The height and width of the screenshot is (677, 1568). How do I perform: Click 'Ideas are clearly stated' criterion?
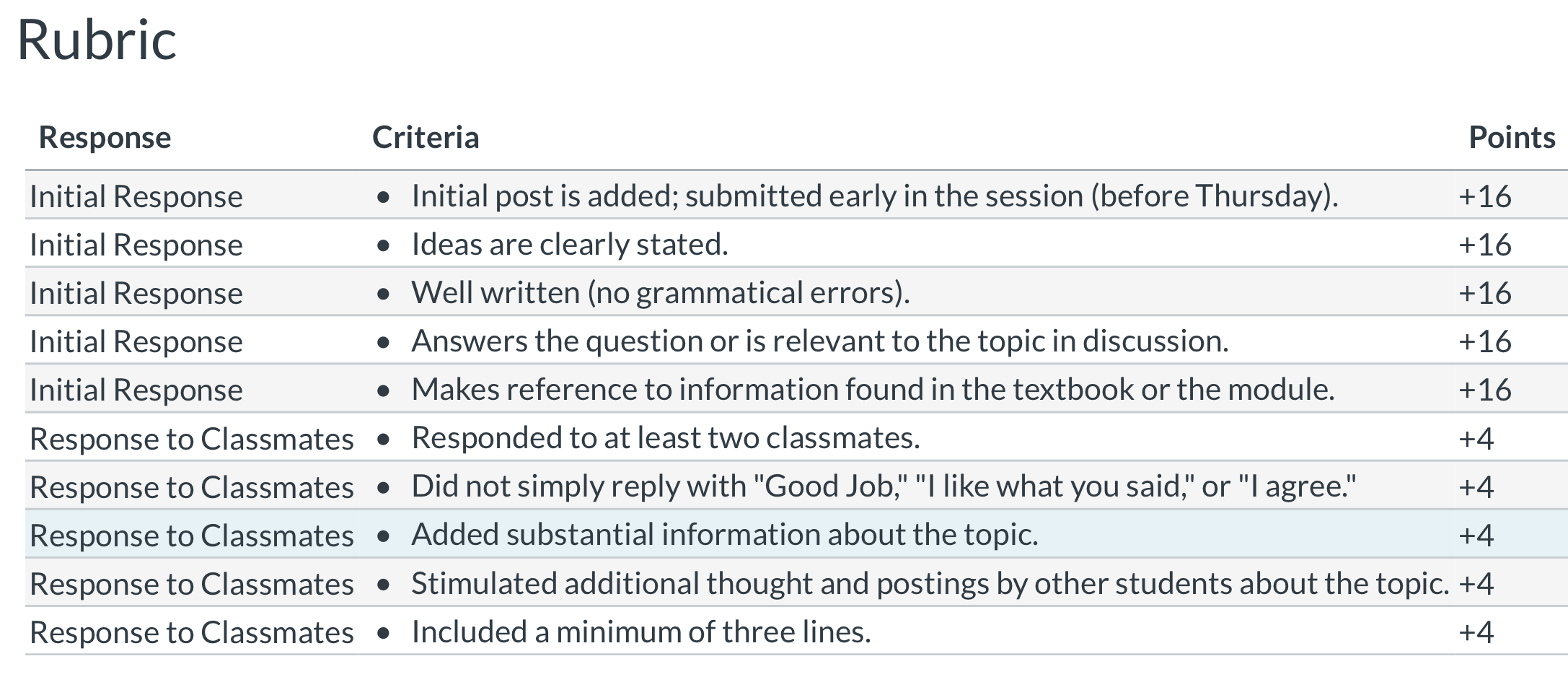570,245
